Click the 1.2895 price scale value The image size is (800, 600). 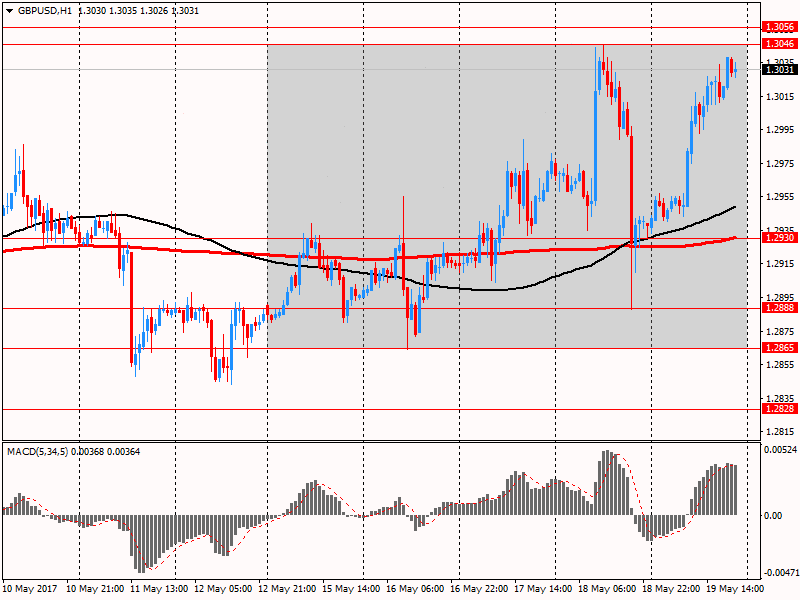click(x=780, y=297)
